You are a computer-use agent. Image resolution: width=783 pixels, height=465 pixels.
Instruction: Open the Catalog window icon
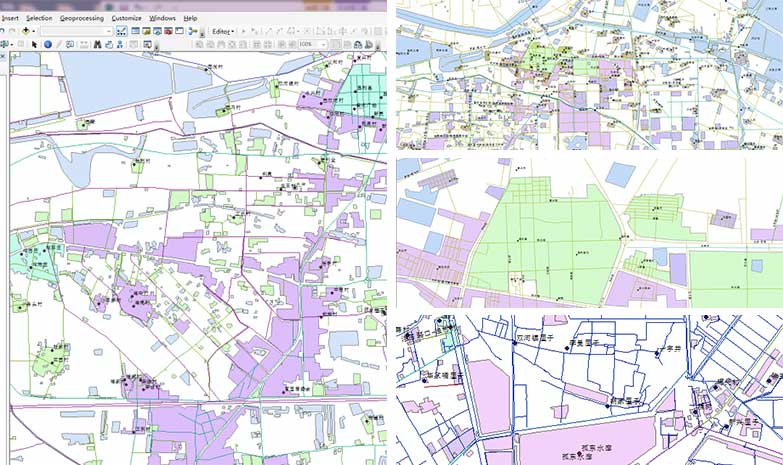(x=148, y=31)
